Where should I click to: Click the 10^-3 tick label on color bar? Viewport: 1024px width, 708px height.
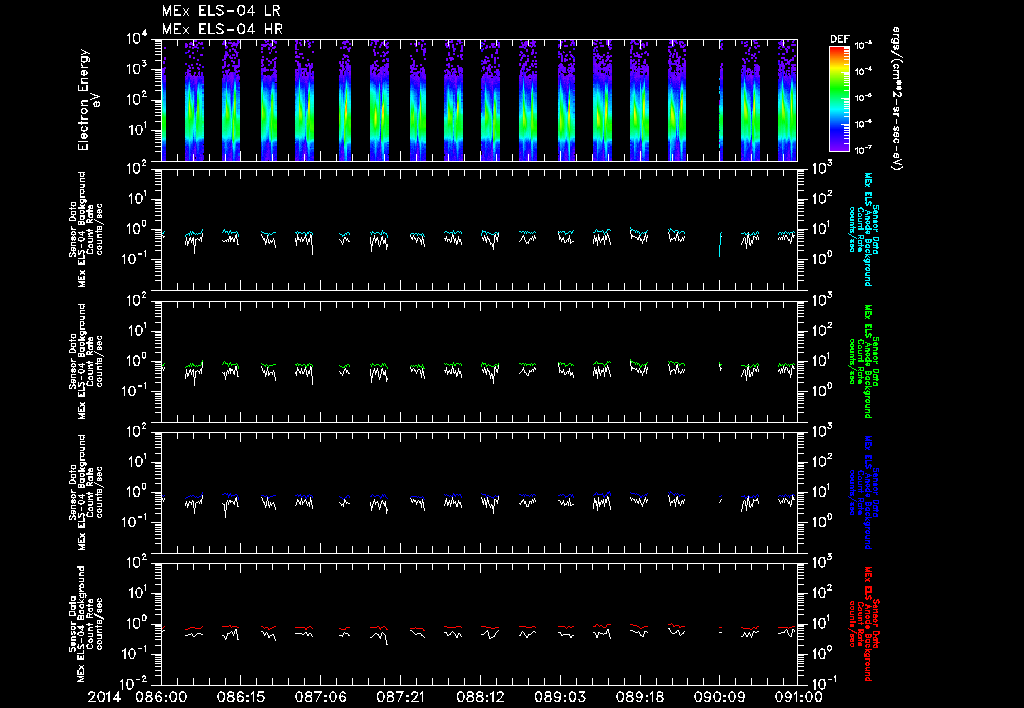click(x=863, y=45)
